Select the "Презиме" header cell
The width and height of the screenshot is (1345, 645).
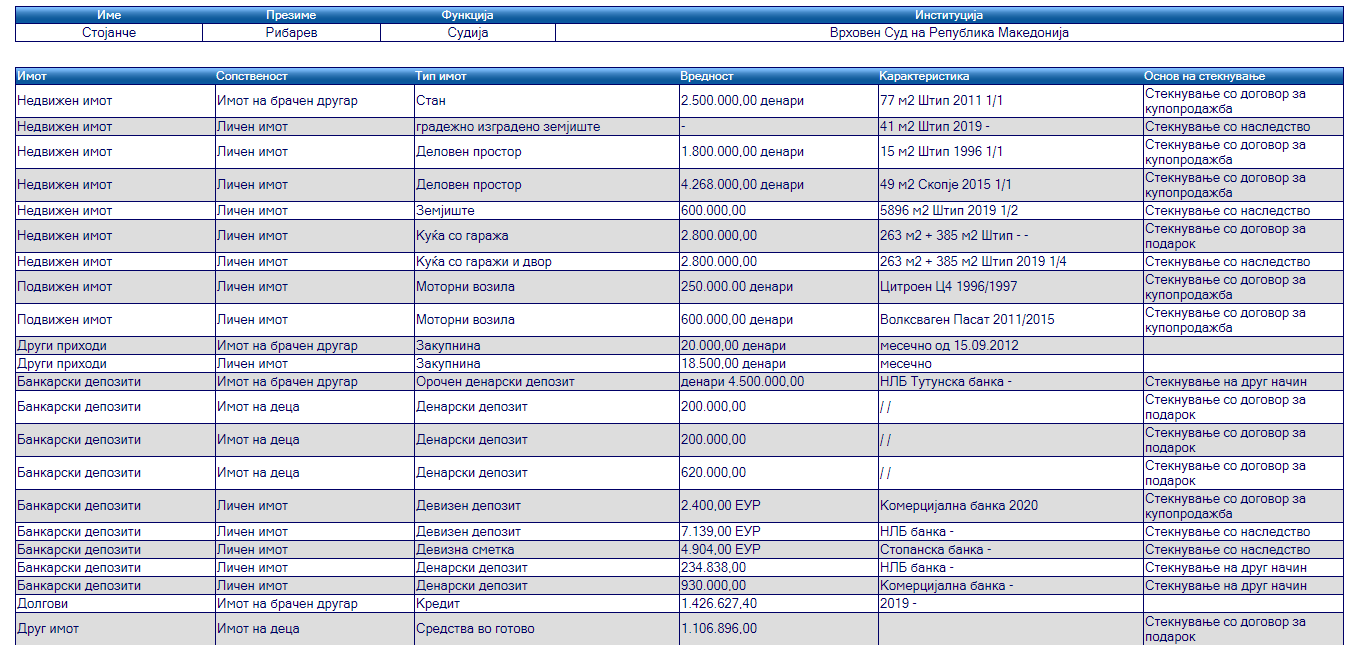coord(291,15)
